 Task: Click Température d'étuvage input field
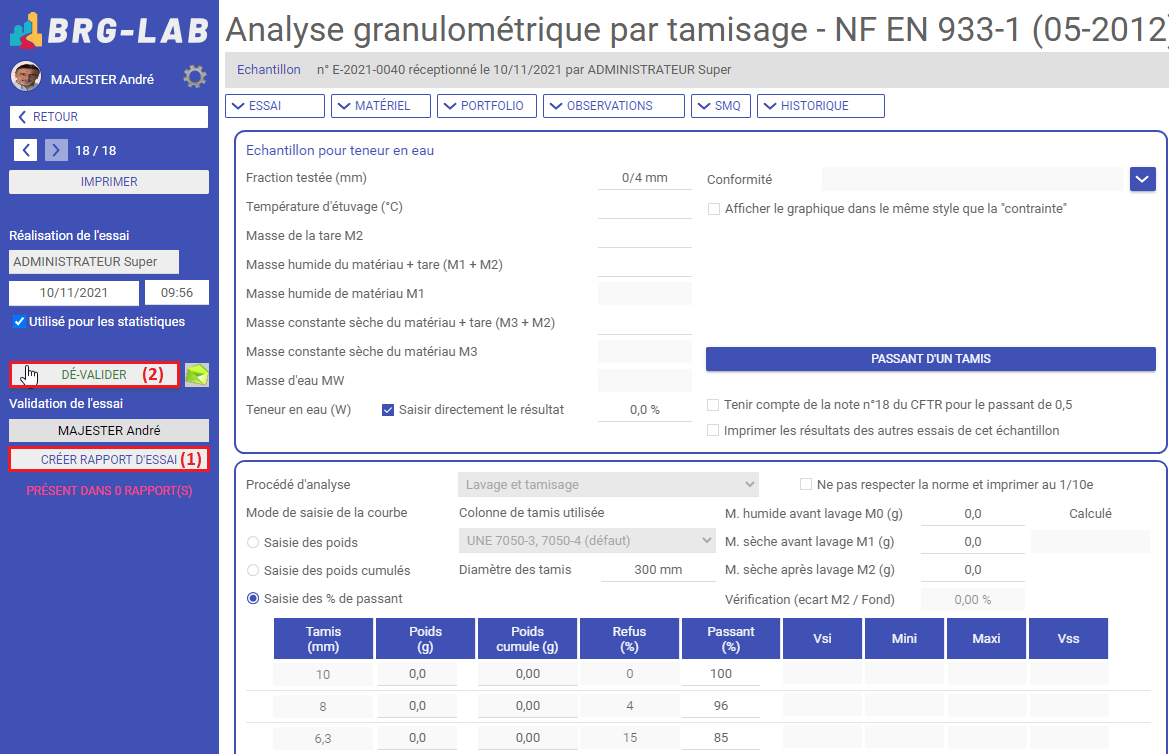point(645,207)
